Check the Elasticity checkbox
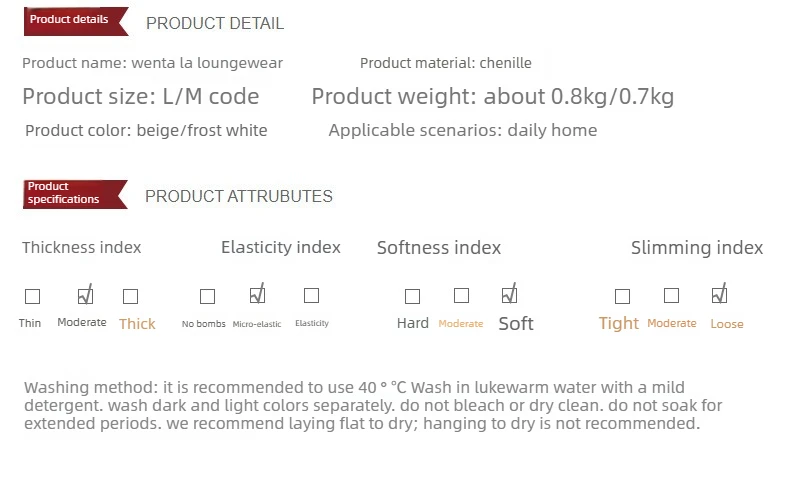This screenshot has width=790, height=494. coord(311,295)
